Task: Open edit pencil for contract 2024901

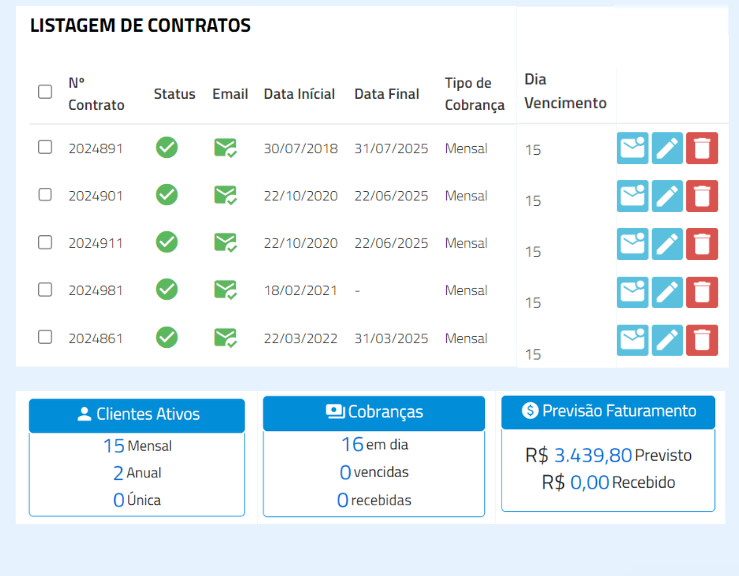Action: point(667,196)
